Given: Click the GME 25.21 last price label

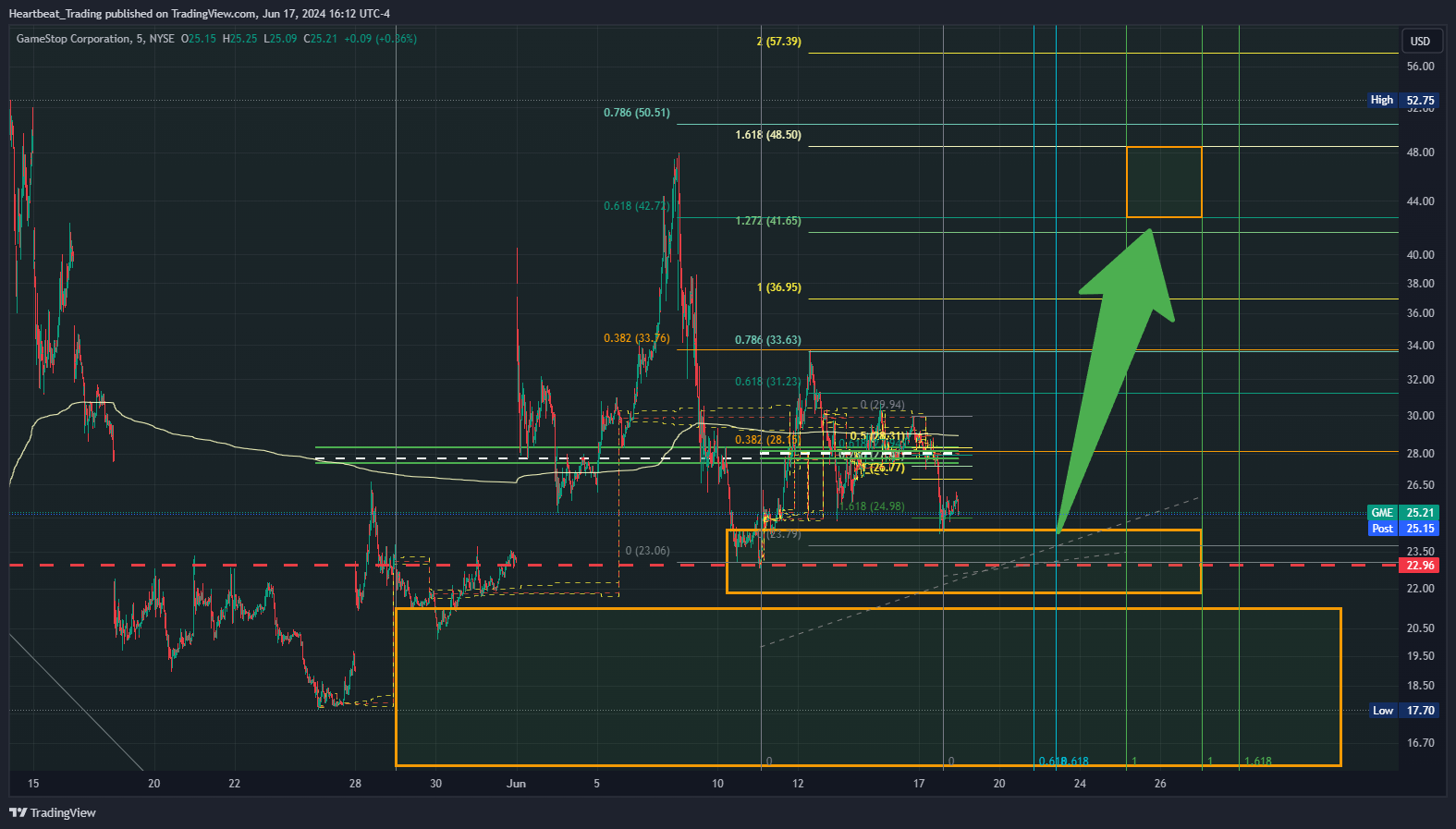Looking at the screenshot, I should click(1402, 513).
